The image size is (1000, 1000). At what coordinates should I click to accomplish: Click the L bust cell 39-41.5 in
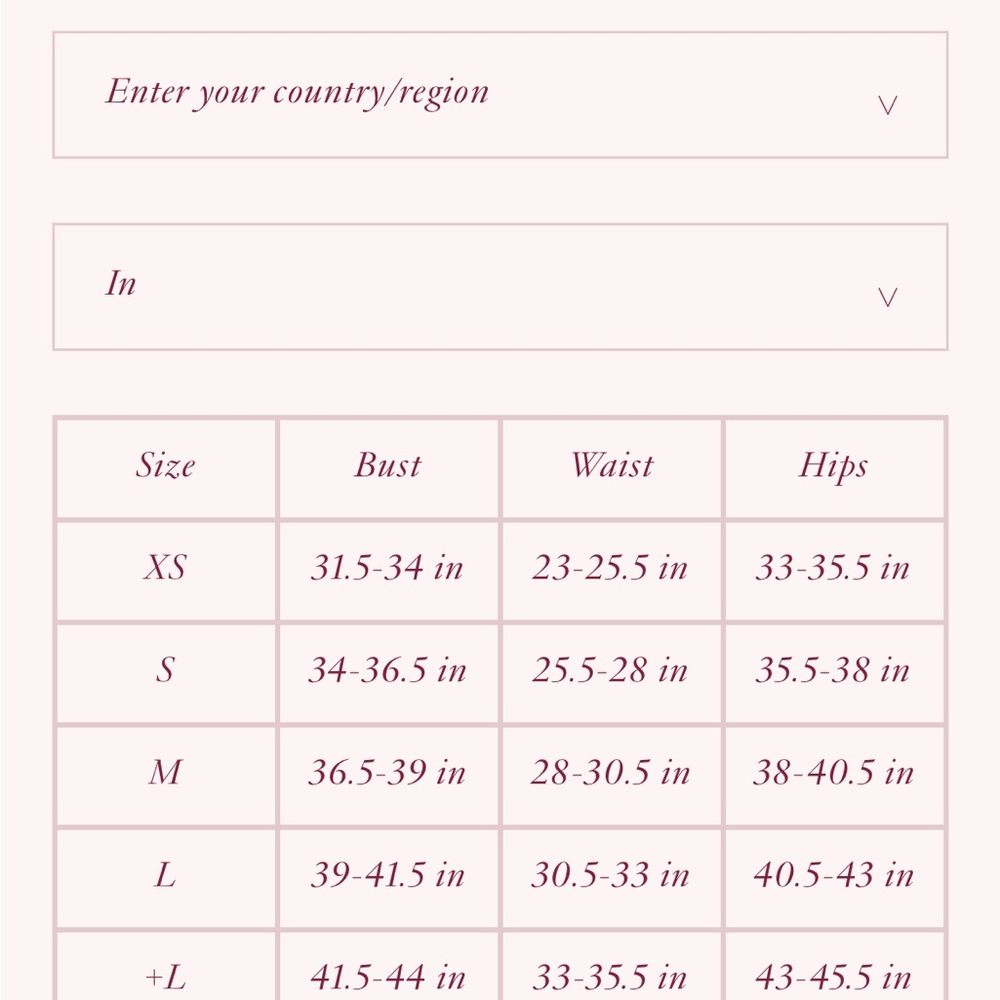coord(388,875)
